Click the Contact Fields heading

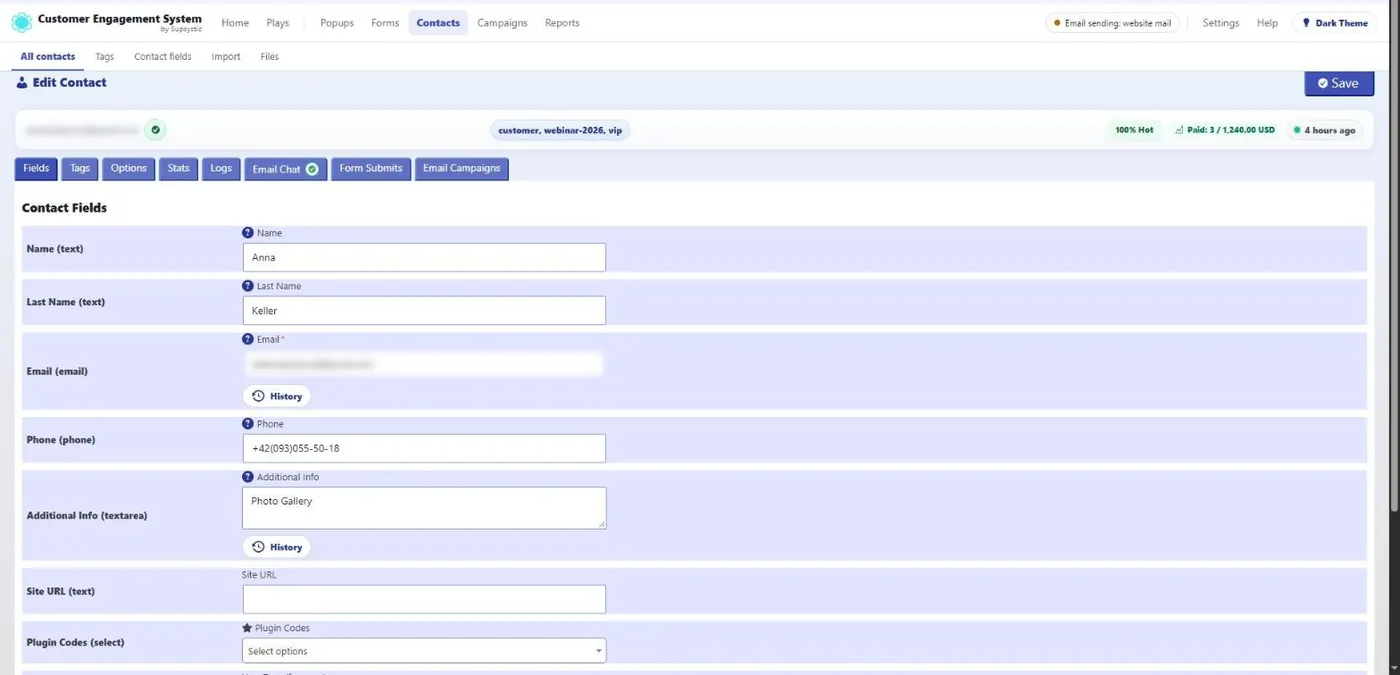pos(64,208)
